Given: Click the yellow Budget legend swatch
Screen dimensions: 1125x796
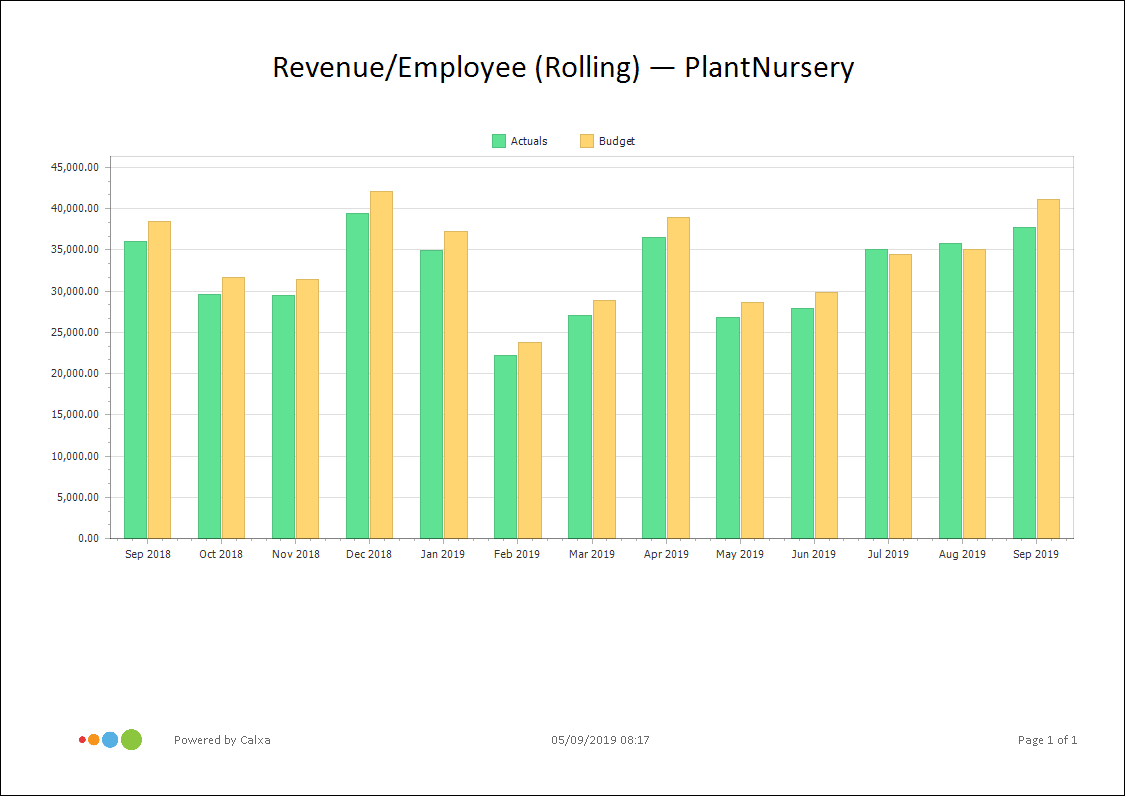Looking at the screenshot, I should pos(588,141).
